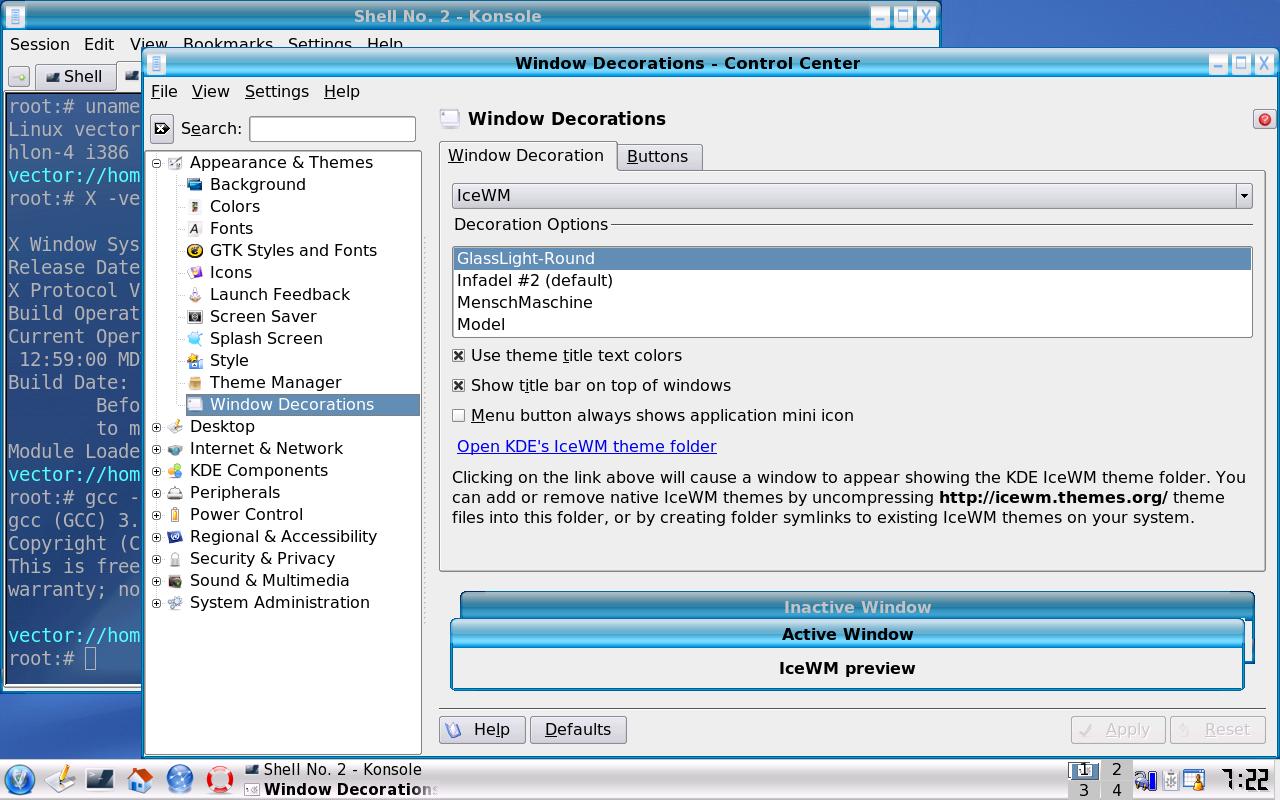This screenshot has width=1280, height=800.
Task: Select the Icons module icon
Action: coord(195,272)
